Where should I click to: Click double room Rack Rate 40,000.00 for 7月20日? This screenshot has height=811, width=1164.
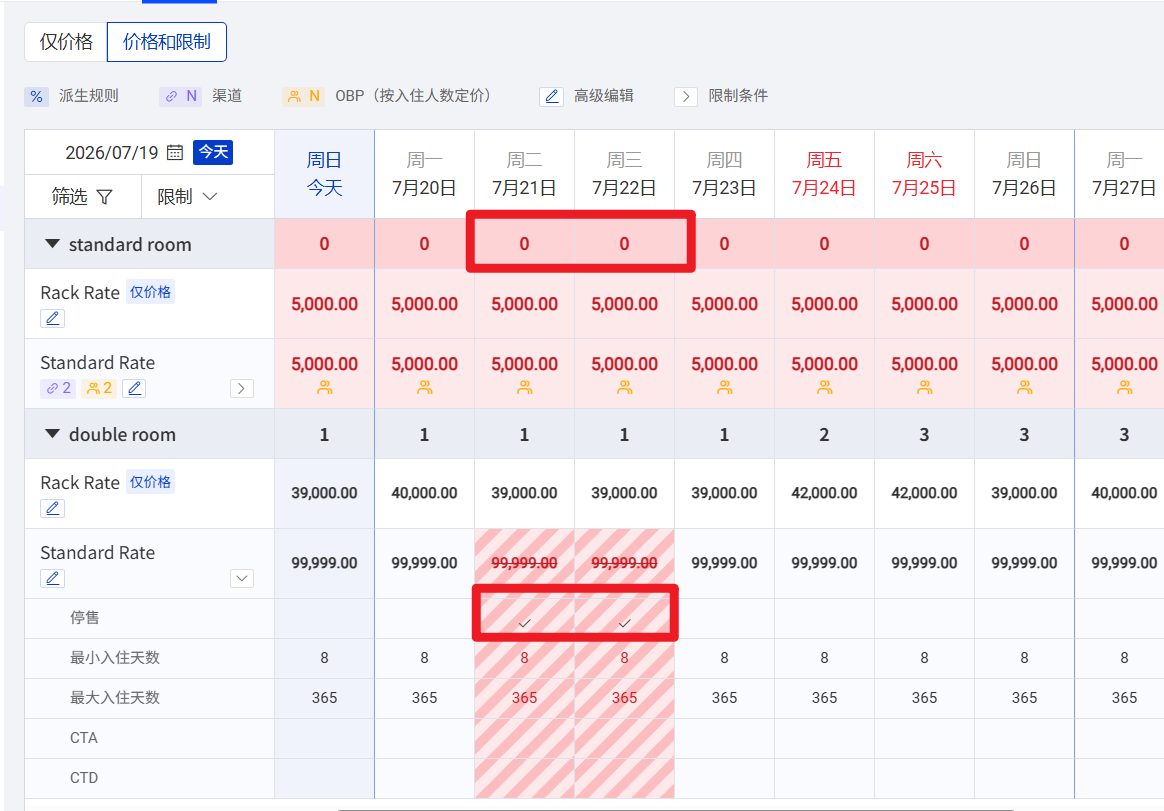pos(425,493)
